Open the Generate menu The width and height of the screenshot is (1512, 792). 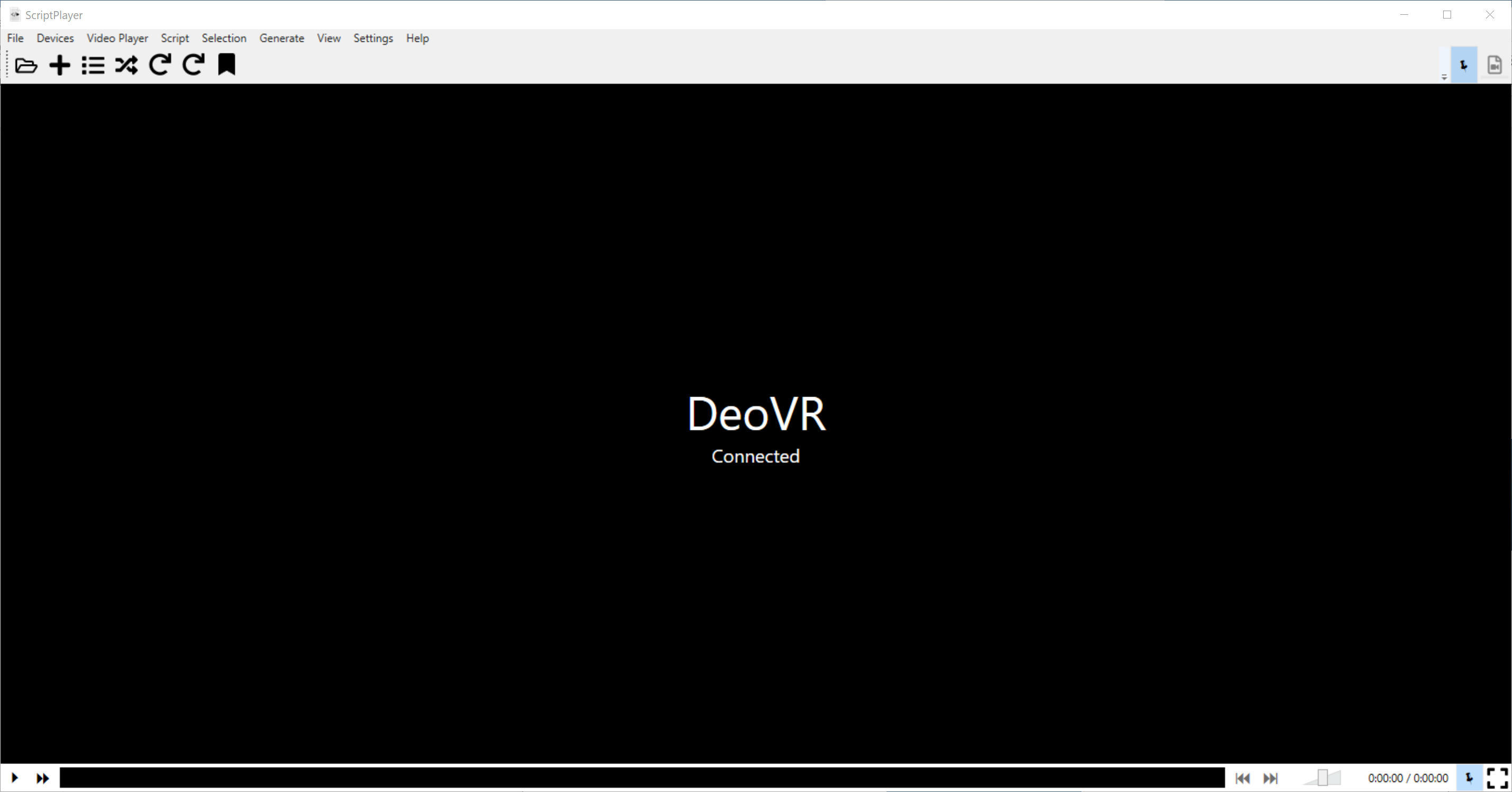tap(282, 38)
